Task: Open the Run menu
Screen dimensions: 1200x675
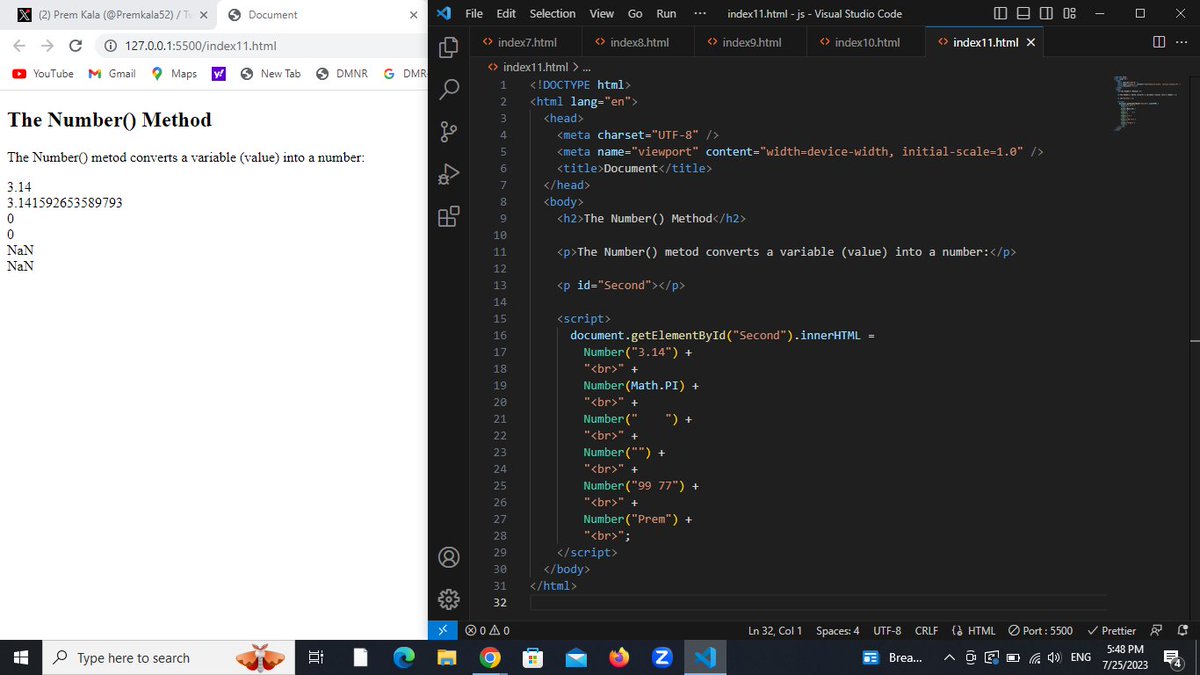Action: (x=666, y=14)
